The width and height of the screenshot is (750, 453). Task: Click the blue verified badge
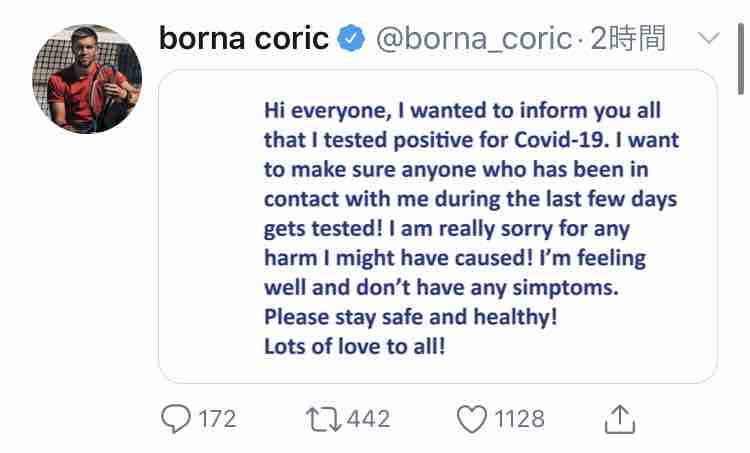350,39
